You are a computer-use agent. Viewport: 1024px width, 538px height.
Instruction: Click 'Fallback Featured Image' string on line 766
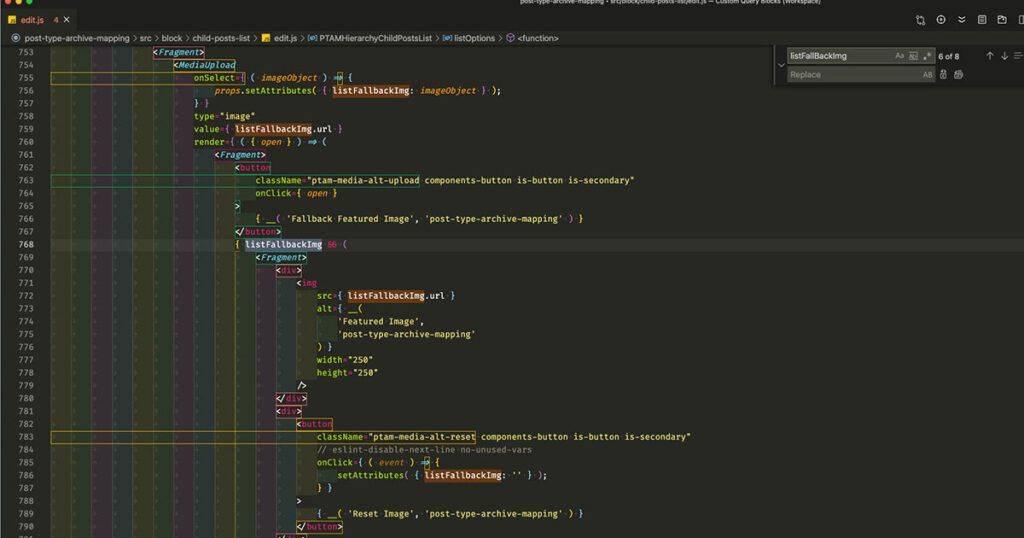[351, 219]
